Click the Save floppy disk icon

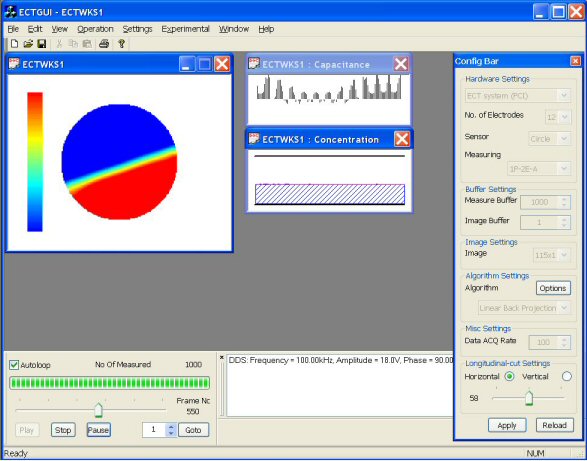click(x=42, y=44)
